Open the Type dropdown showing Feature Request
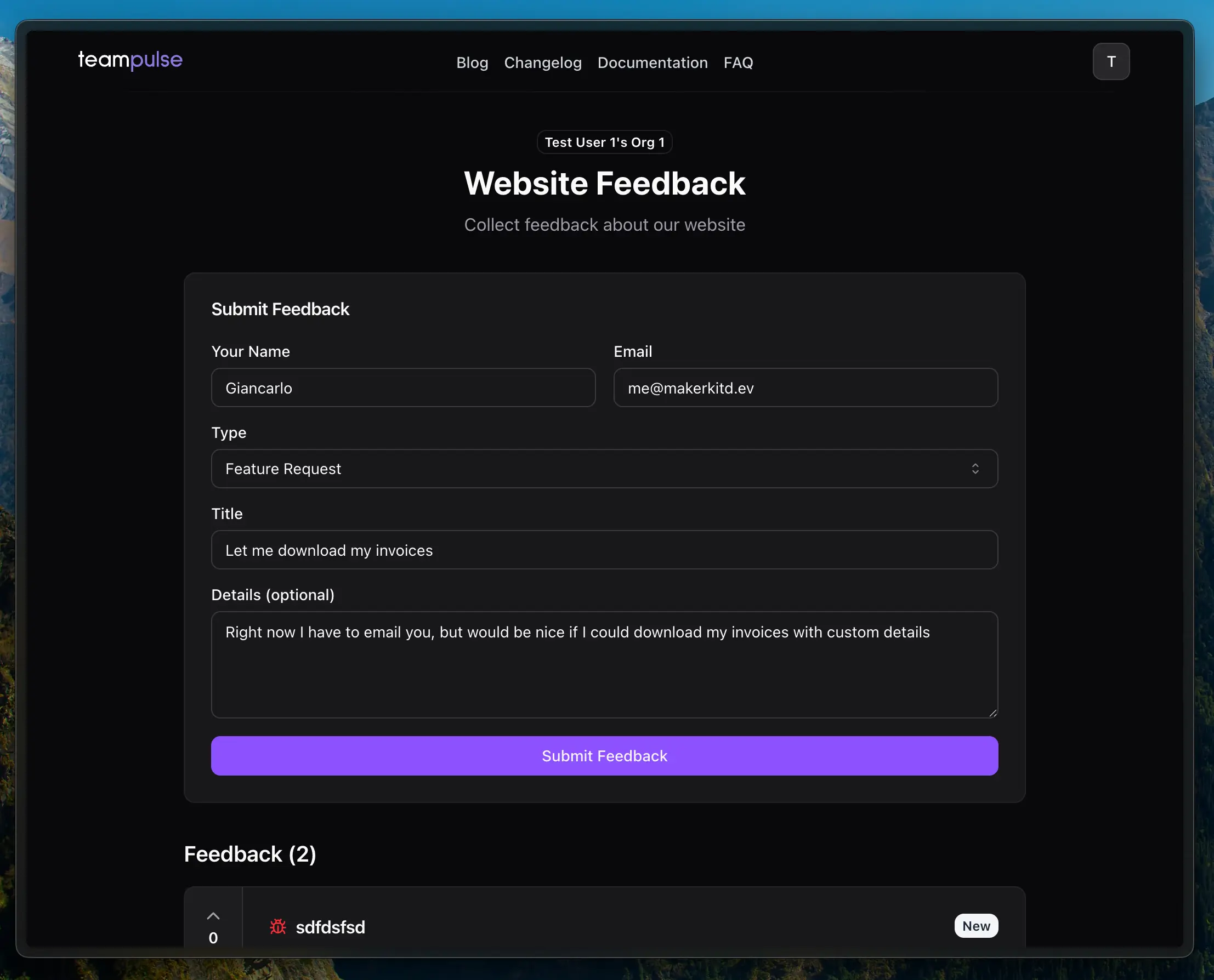Image resolution: width=1214 pixels, height=980 pixels. pos(604,469)
